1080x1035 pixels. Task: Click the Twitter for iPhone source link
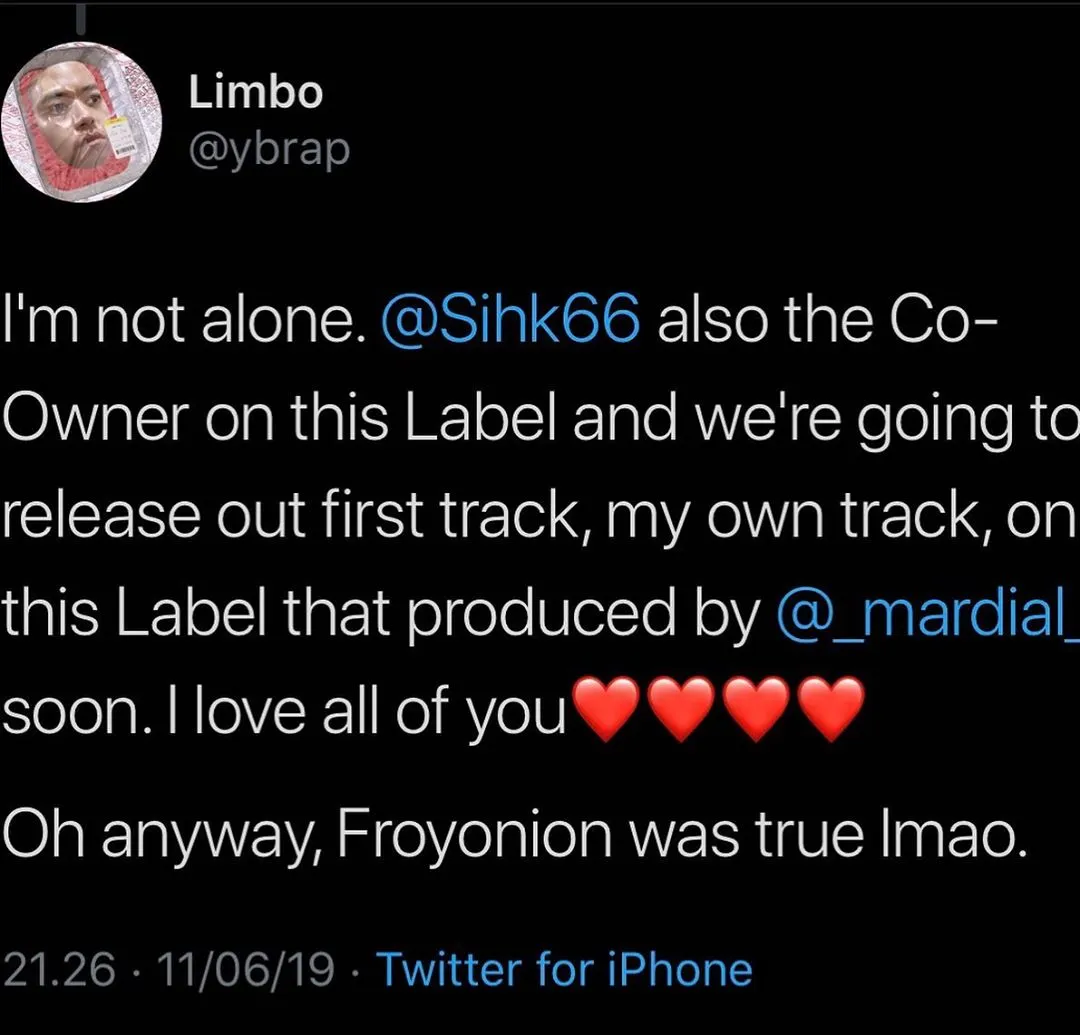point(563,969)
